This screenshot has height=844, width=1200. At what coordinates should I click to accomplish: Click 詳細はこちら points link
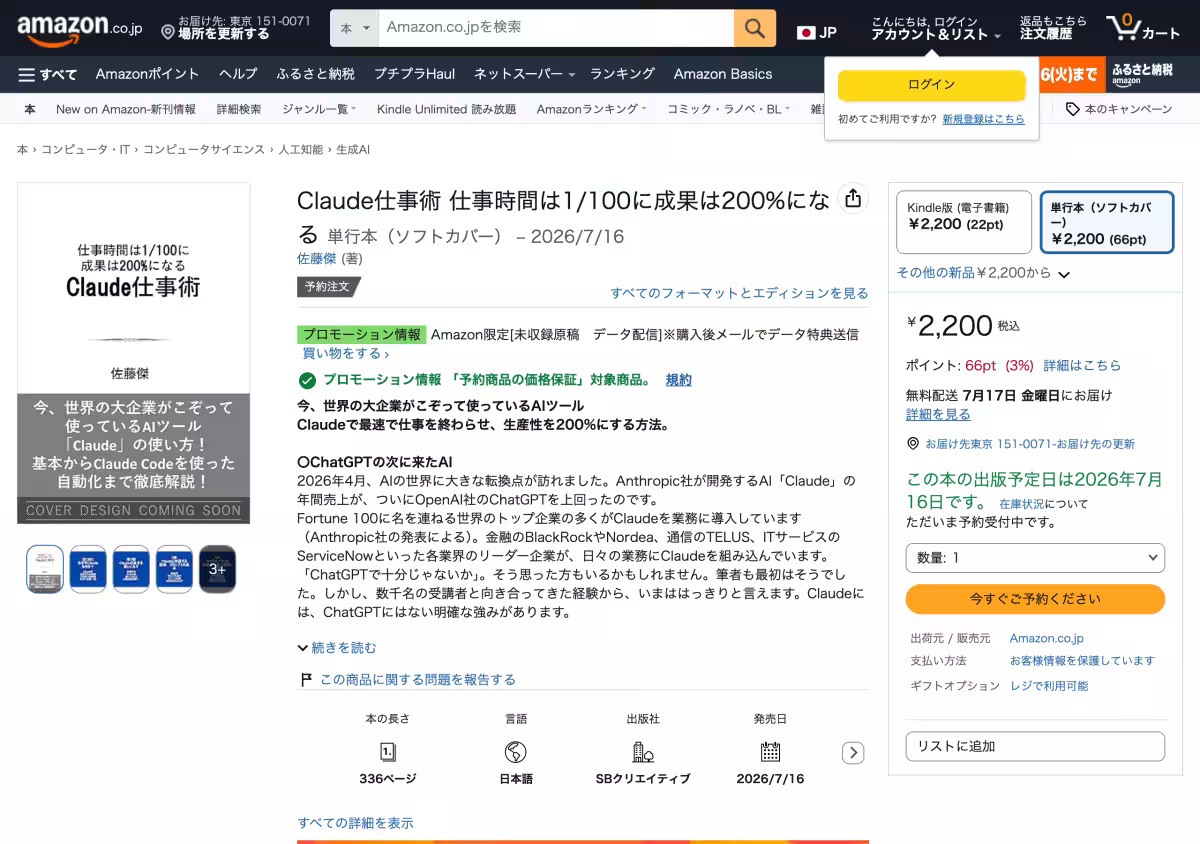pos(1082,365)
